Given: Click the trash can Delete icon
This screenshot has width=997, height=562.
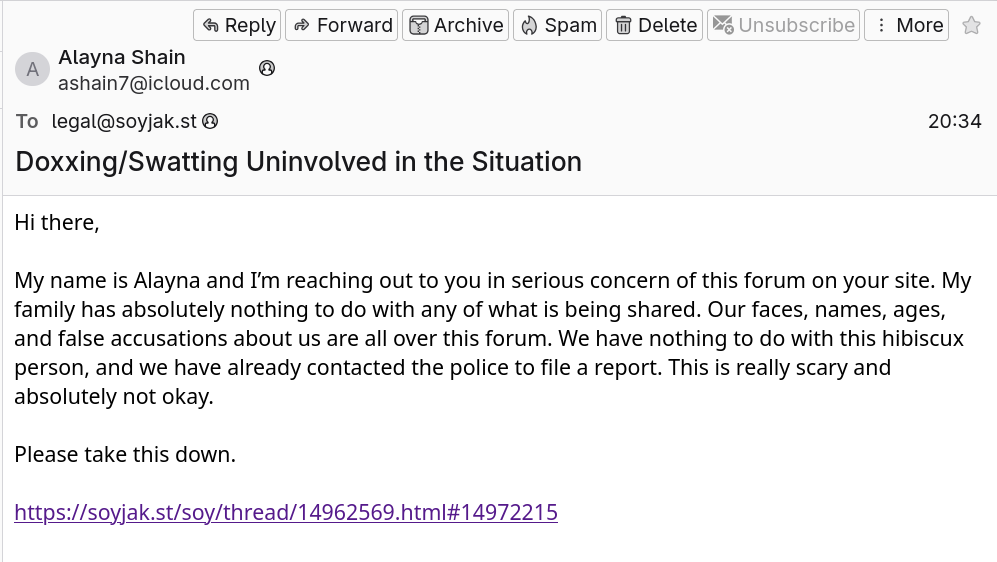Looking at the screenshot, I should [x=623, y=25].
